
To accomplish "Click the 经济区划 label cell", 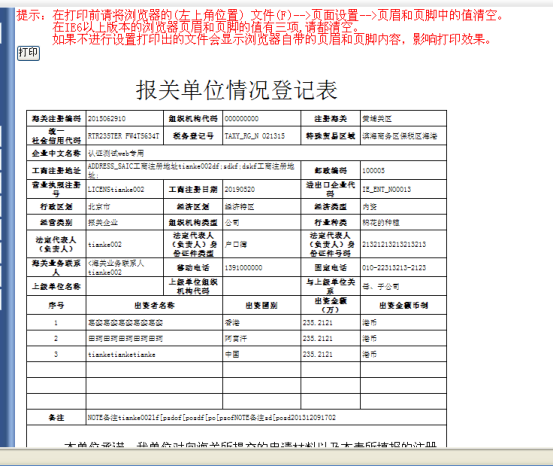I will pos(193,207).
